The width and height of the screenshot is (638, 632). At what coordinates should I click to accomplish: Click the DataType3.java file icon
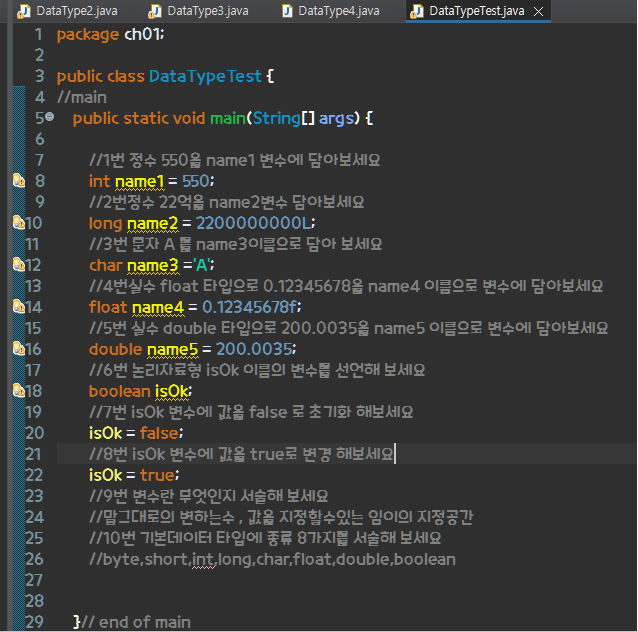(155, 11)
